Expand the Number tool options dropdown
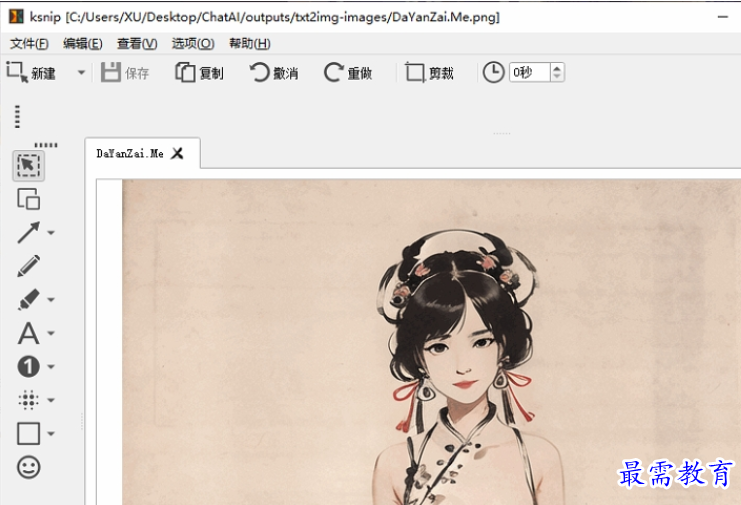Screen dimensions: 741x505 pyautogui.click(x=51, y=367)
